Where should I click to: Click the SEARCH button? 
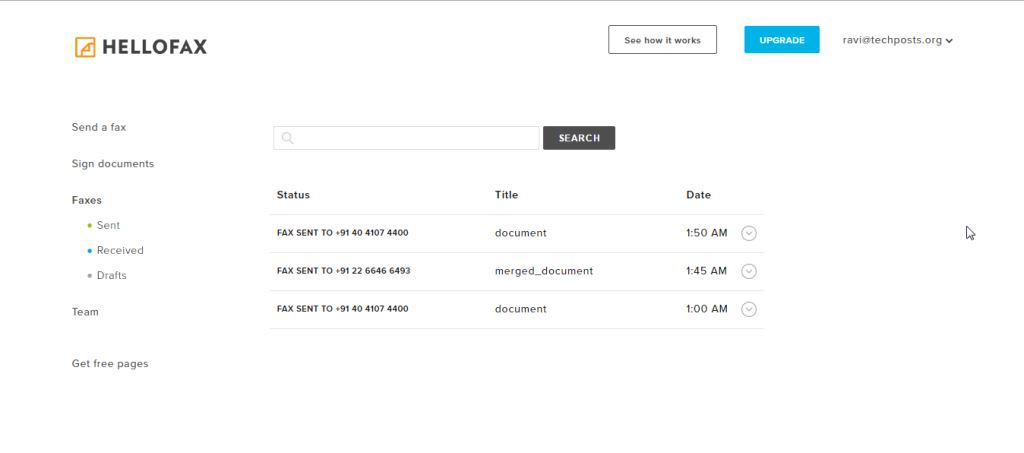click(579, 138)
